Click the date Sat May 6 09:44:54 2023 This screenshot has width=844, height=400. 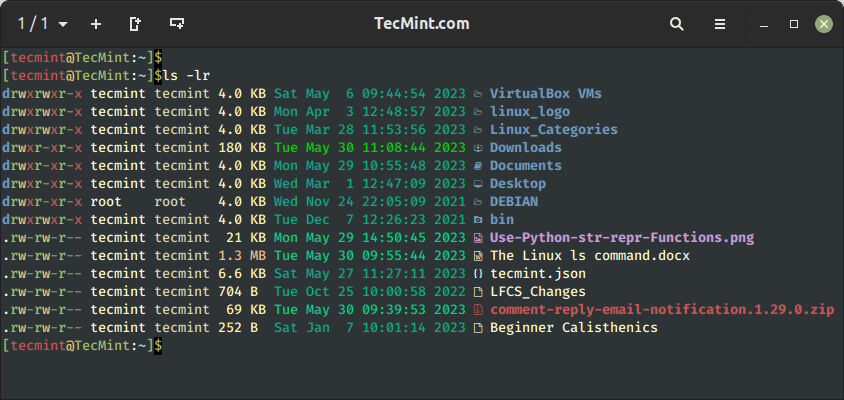[370, 94]
